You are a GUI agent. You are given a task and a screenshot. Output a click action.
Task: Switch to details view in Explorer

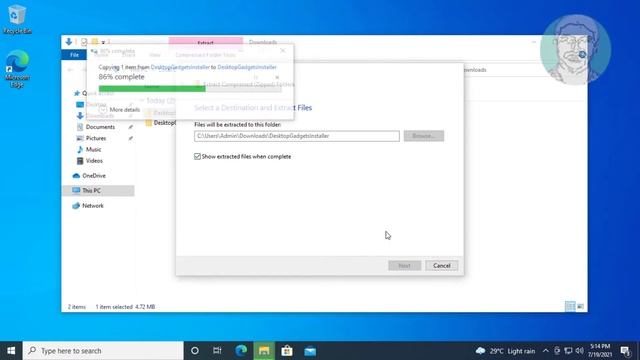(x=570, y=306)
